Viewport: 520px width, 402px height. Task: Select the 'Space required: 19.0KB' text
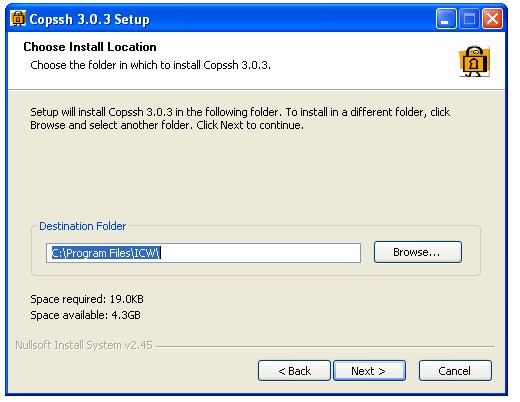[x=87, y=299]
